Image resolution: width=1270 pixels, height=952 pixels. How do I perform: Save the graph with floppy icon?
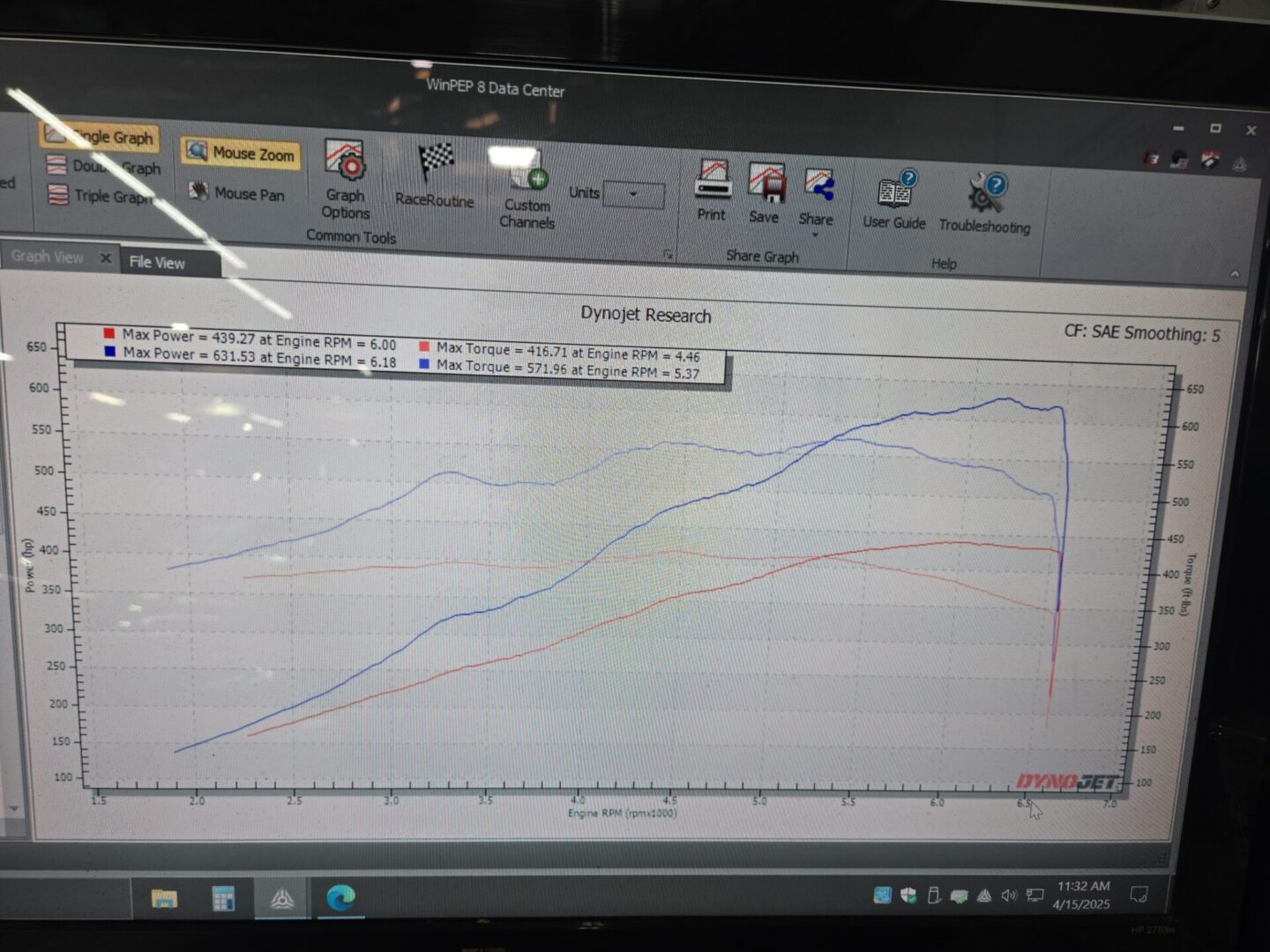click(x=765, y=193)
